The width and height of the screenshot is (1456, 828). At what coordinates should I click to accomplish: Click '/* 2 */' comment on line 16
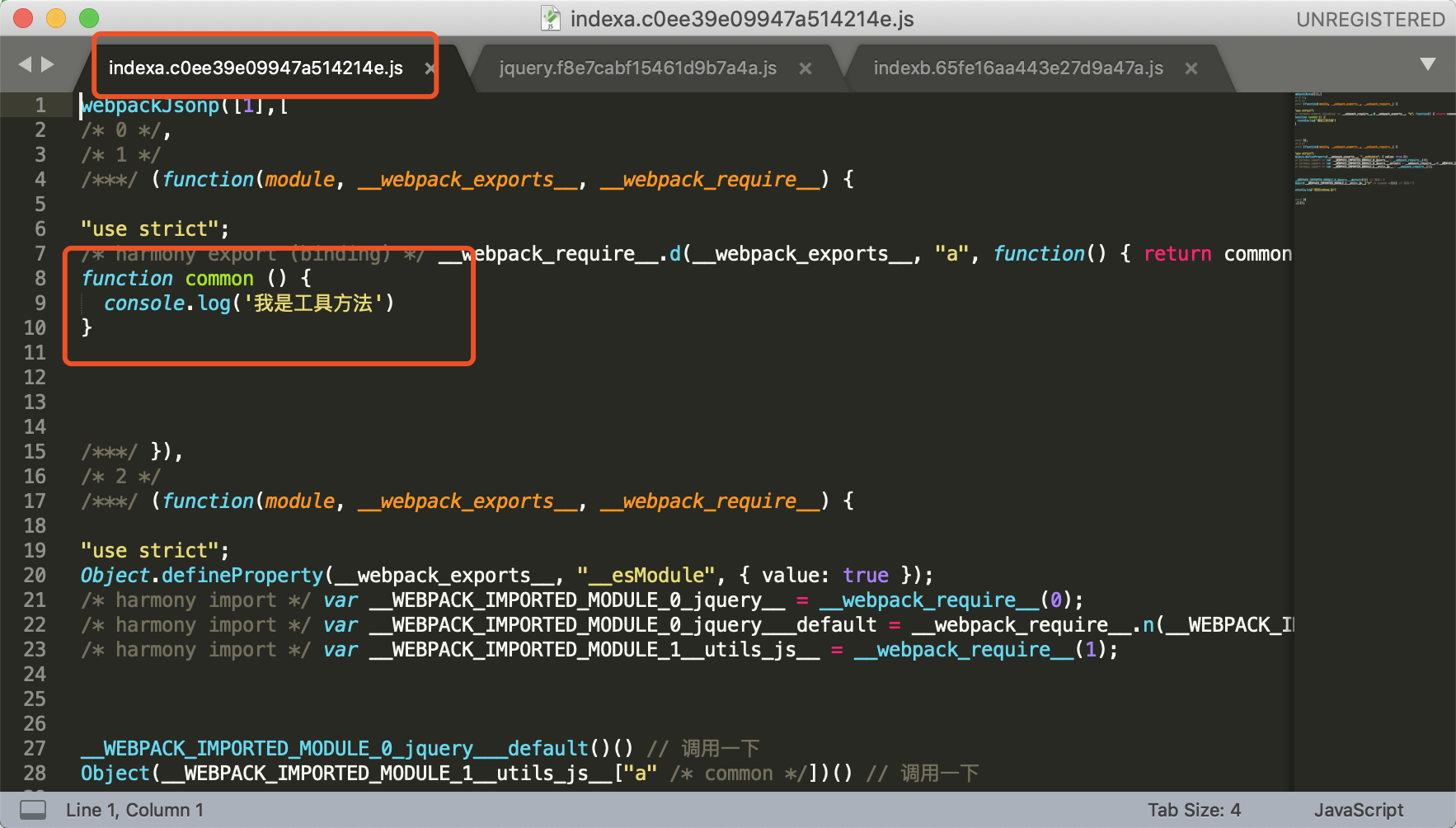120,477
